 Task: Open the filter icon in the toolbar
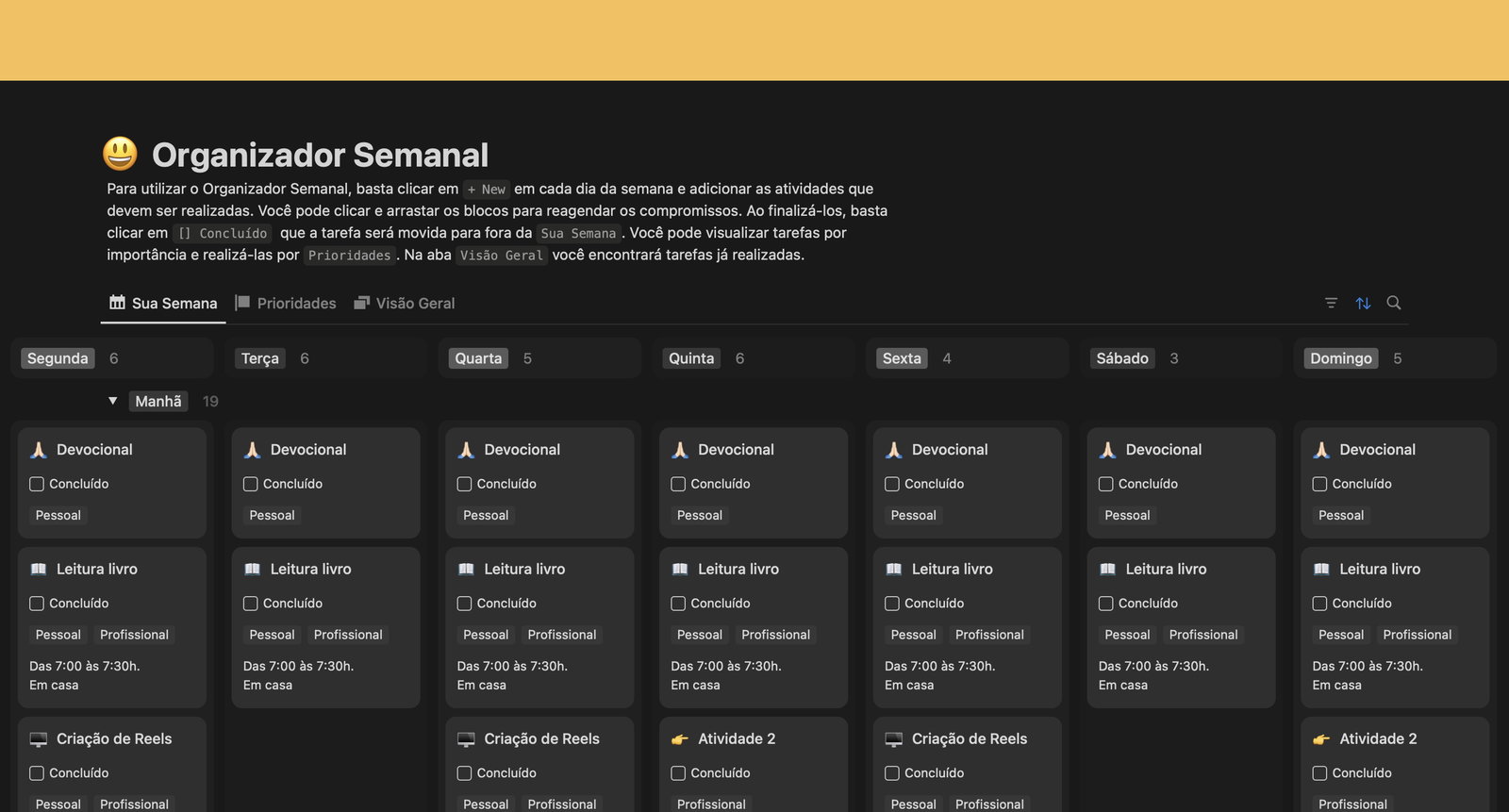point(1331,303)
